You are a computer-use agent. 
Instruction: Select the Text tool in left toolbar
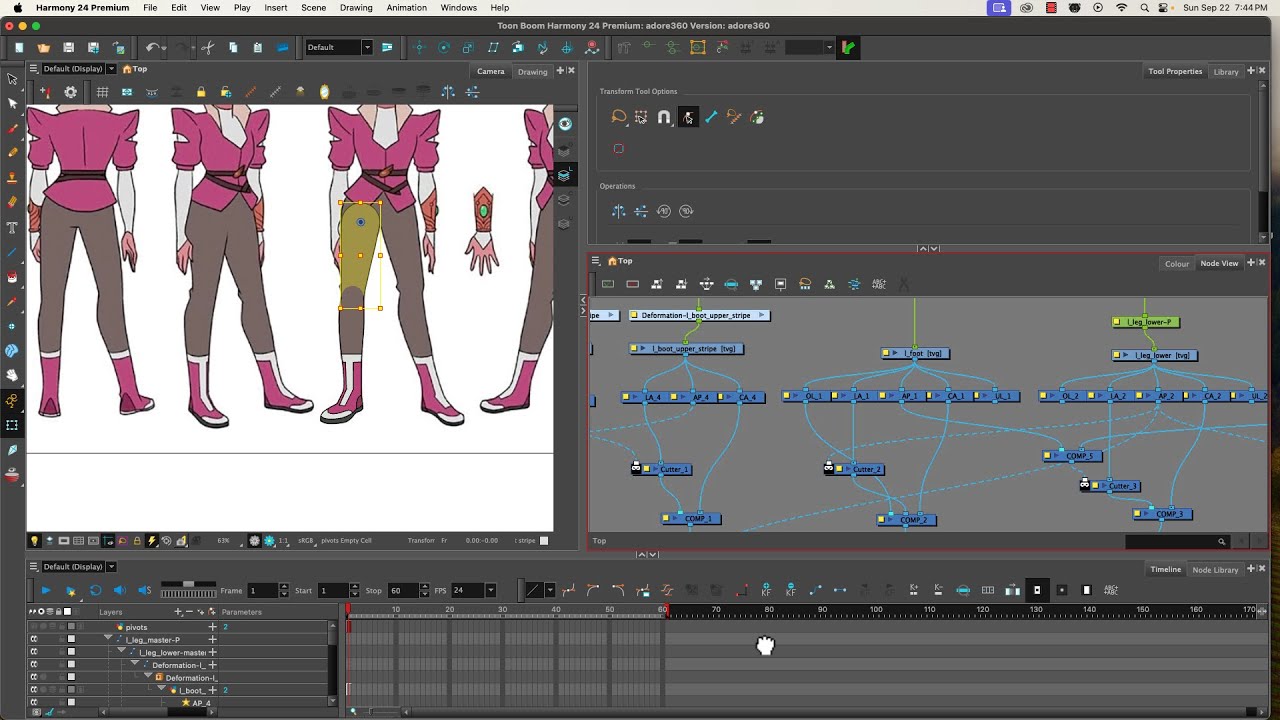point(12,227)
